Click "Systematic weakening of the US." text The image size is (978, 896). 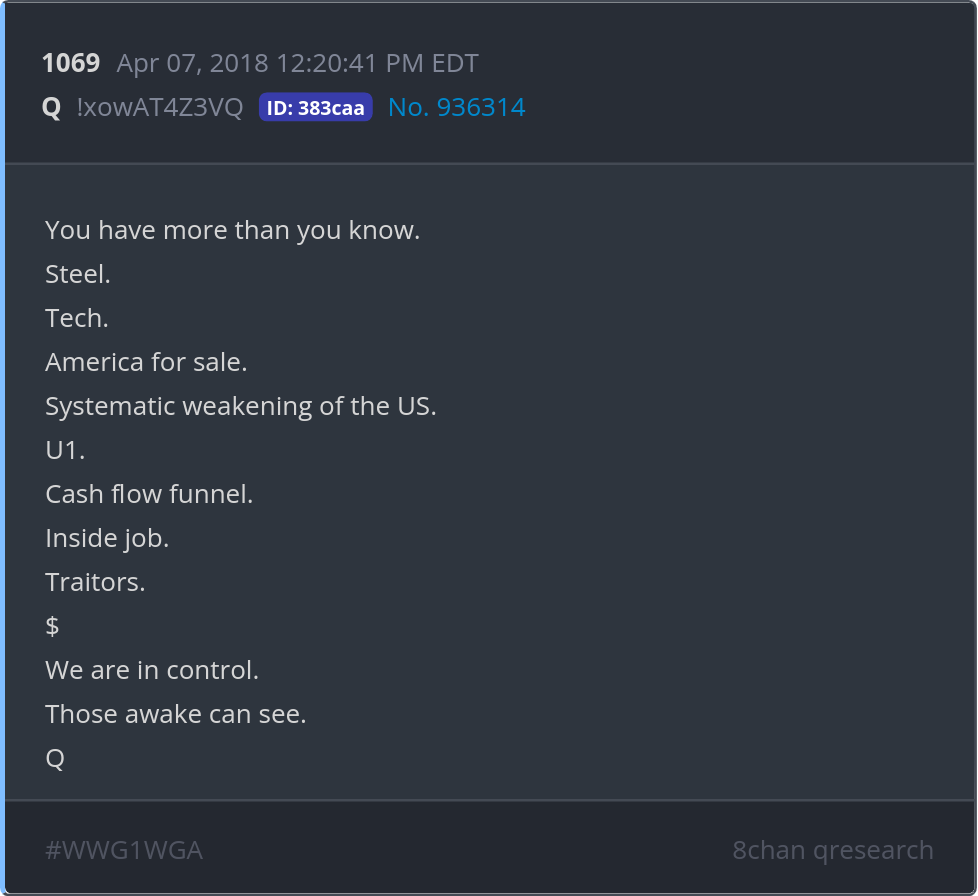pos(240,406)
